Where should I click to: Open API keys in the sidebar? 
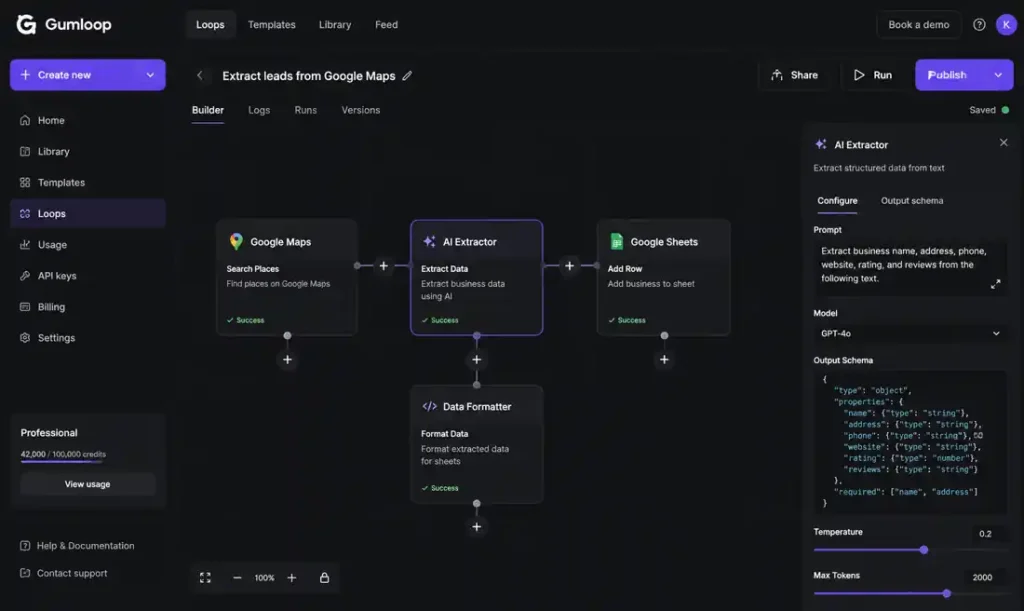(x=88, y=275)
